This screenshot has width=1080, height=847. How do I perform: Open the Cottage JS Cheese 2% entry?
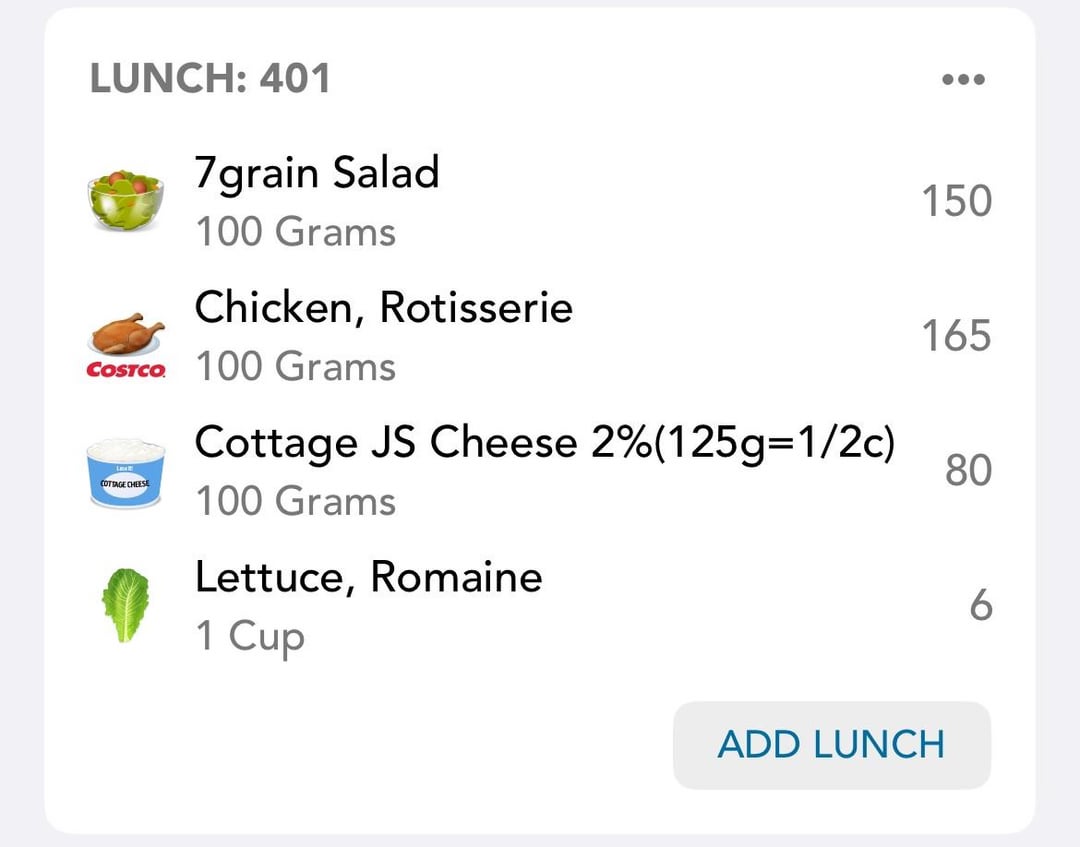pyautogui.click(x=540, y=471)
